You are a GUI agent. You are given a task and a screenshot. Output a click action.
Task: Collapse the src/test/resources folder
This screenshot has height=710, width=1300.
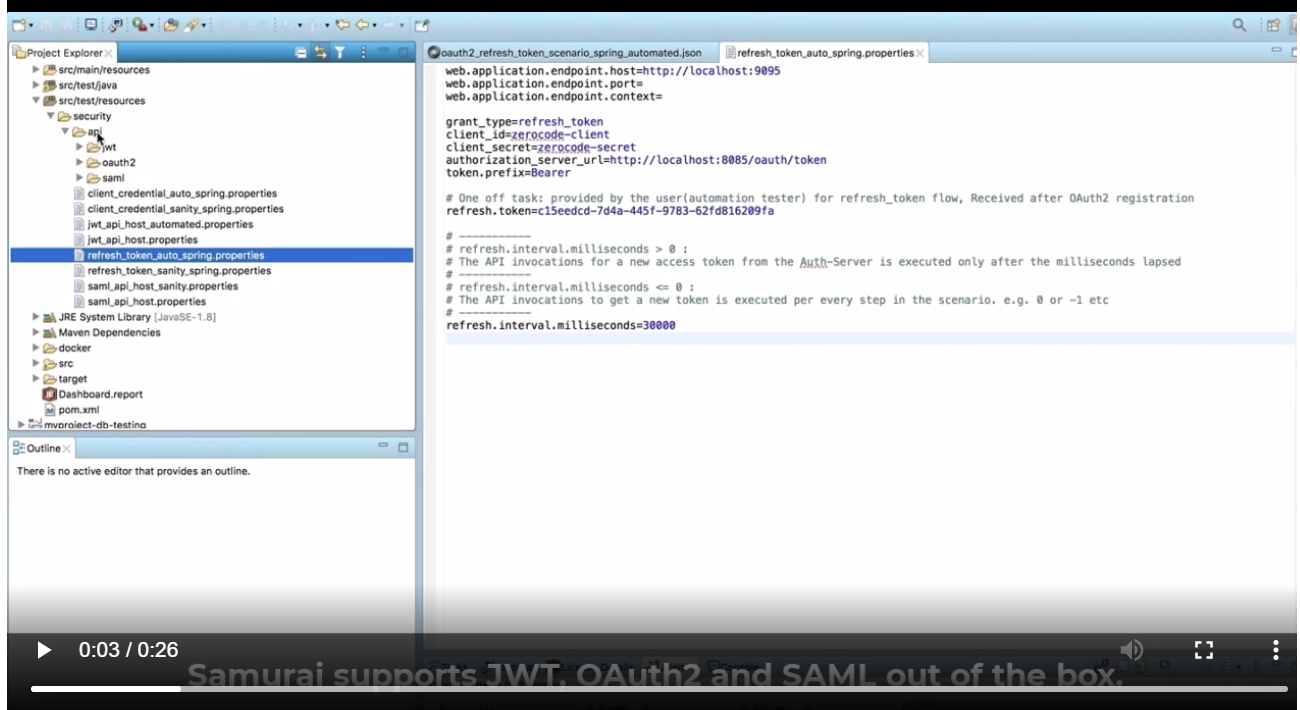(x=36, y=101)
